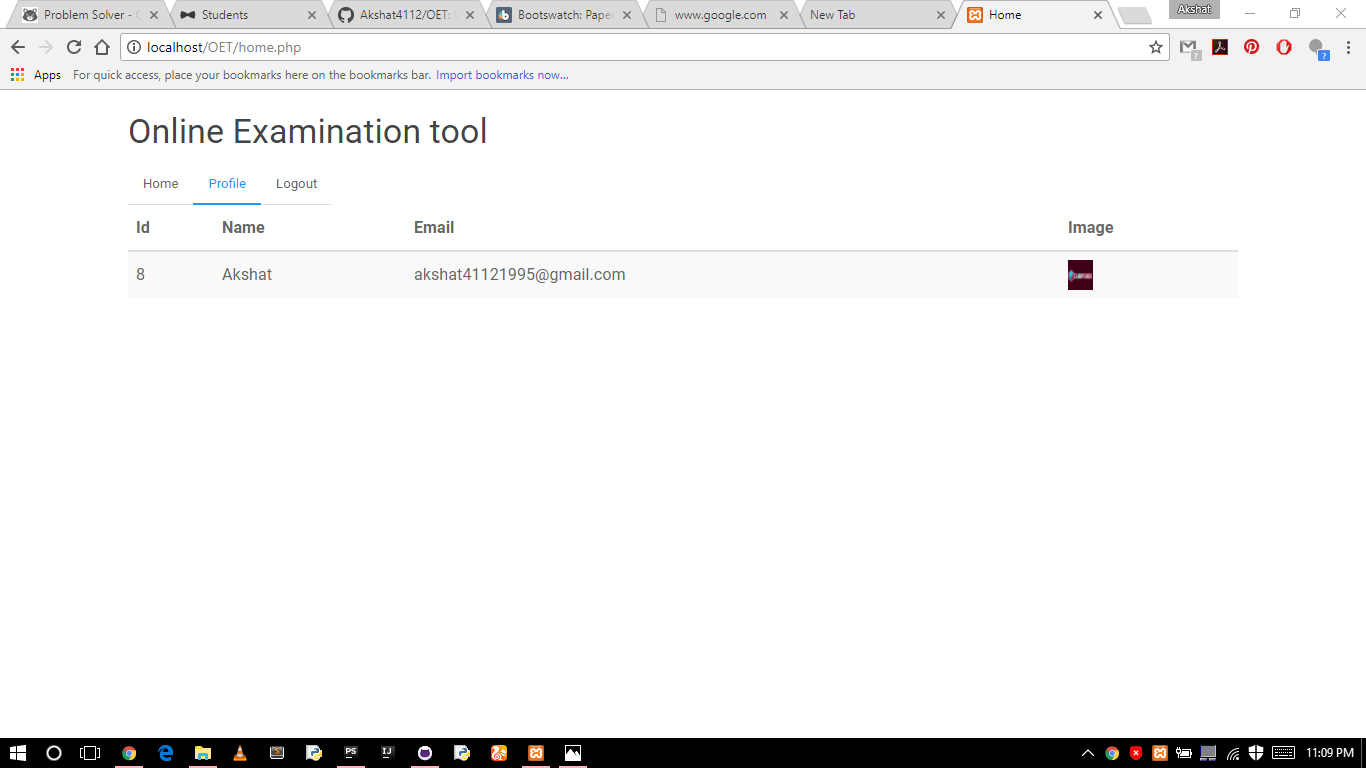Switch to the Students browser tab

(x=248, y=15)
